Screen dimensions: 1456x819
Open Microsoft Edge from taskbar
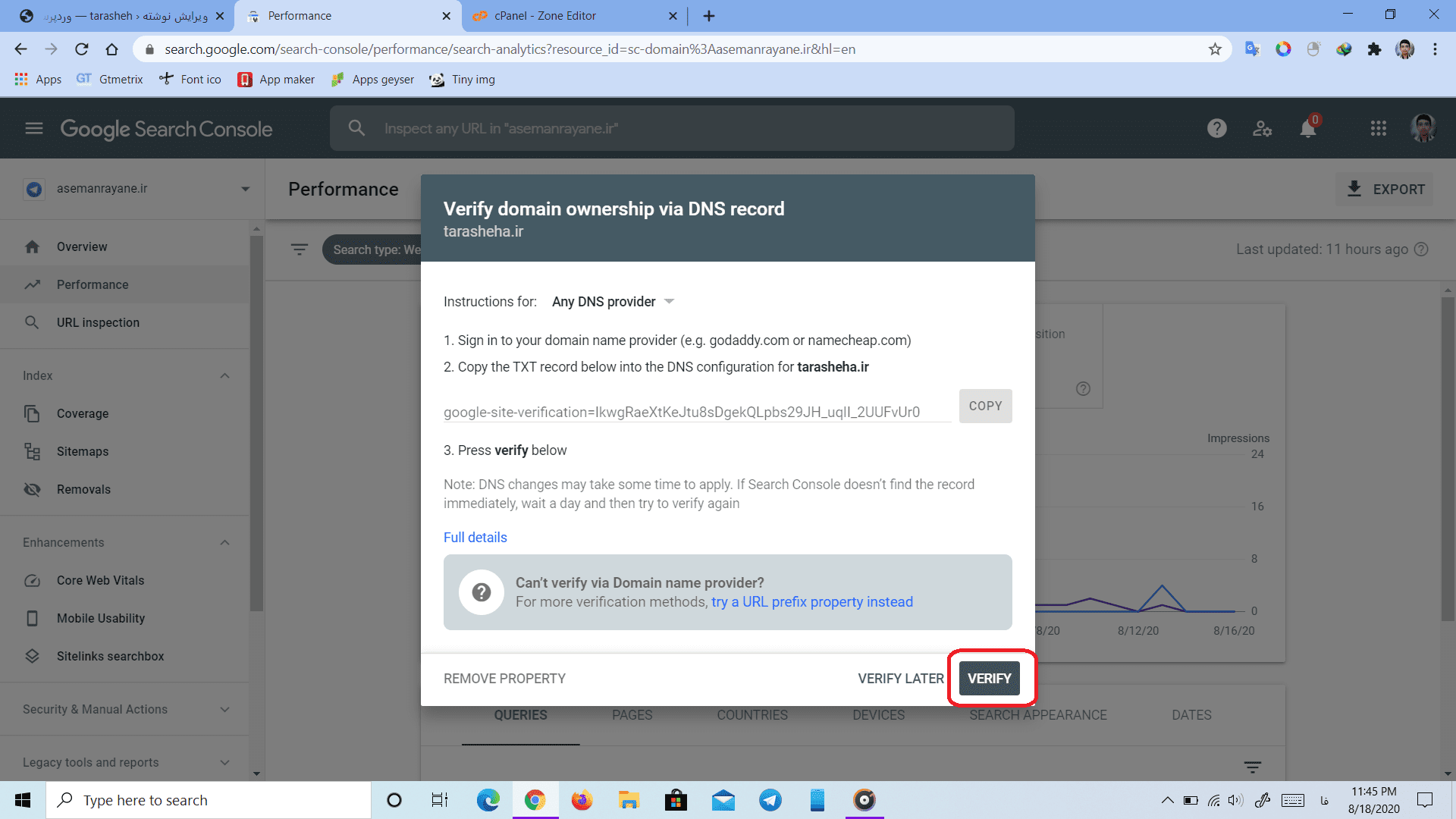coord(488,800)
